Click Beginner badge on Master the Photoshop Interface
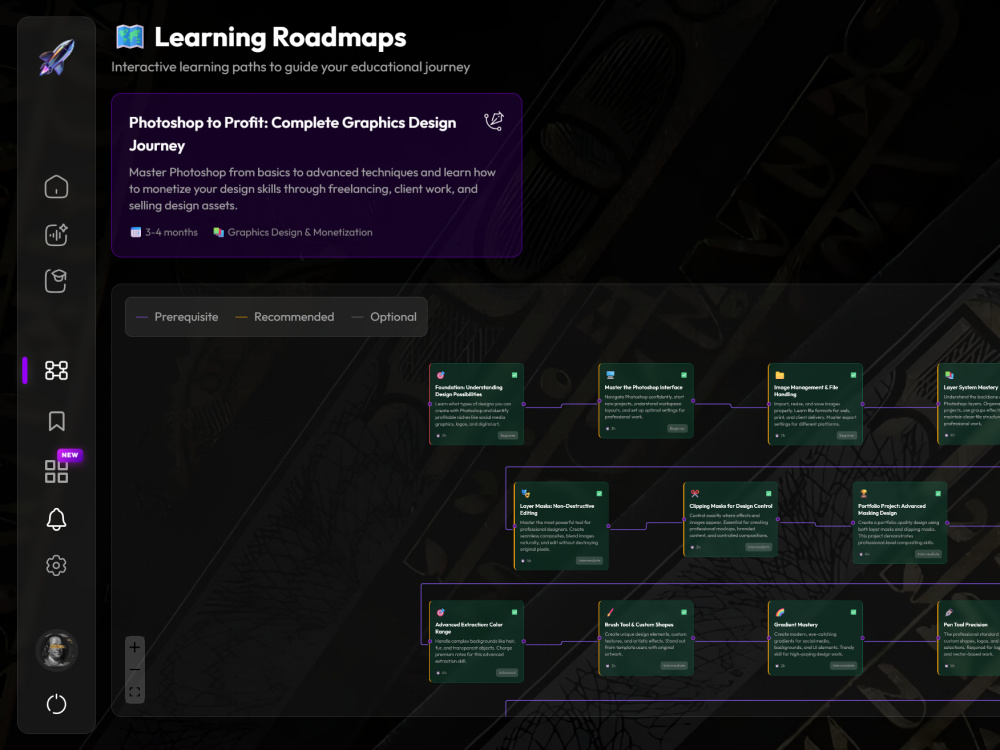This screenshot has height=750, width=1000. (x=677, y=429)
